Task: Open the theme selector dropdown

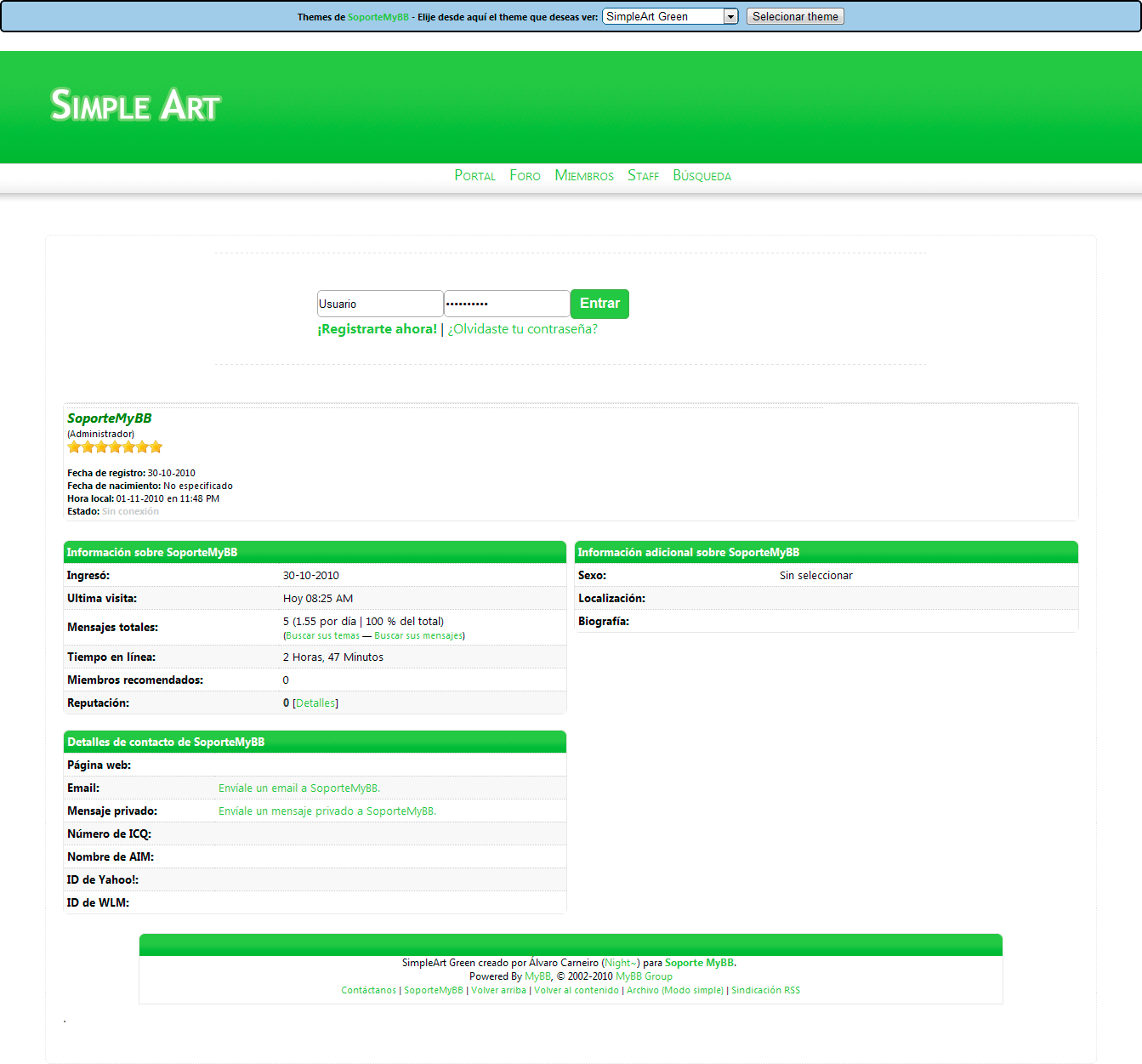Action: (x=669, y=16)
